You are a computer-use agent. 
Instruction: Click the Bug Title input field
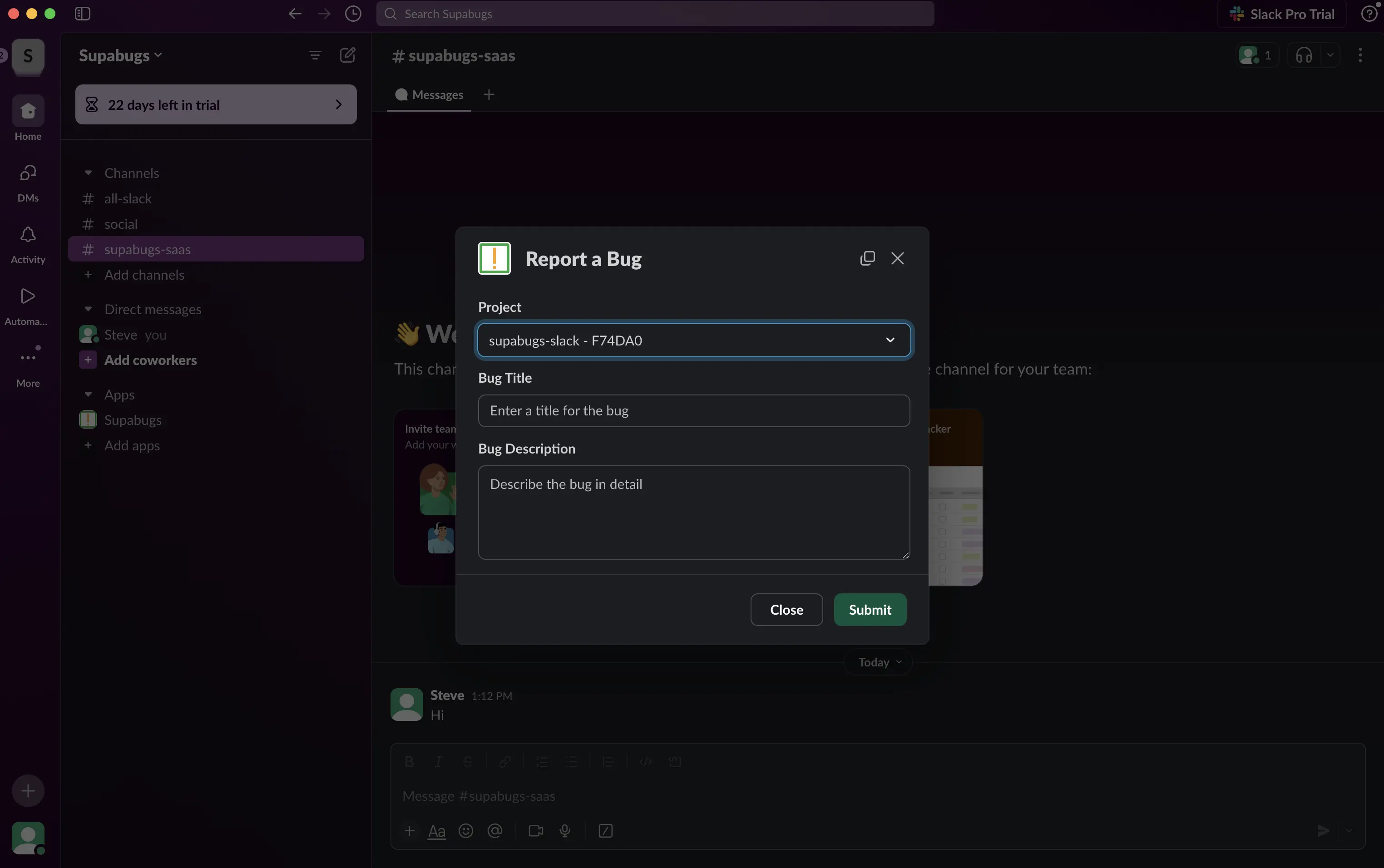pyautogui.click(x=693, y=410)
